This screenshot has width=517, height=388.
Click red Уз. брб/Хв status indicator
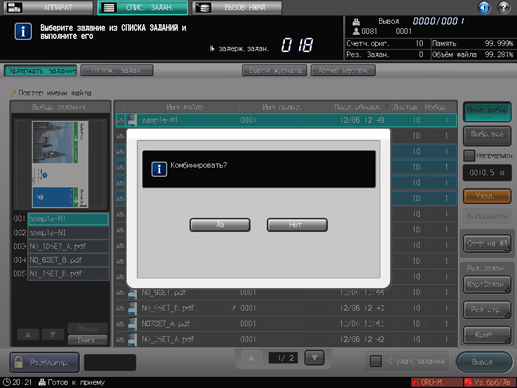(489, 382)
